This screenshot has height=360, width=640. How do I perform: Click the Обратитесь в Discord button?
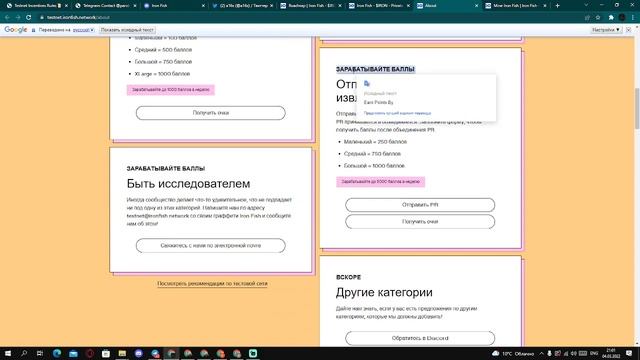tap(420, 338)
